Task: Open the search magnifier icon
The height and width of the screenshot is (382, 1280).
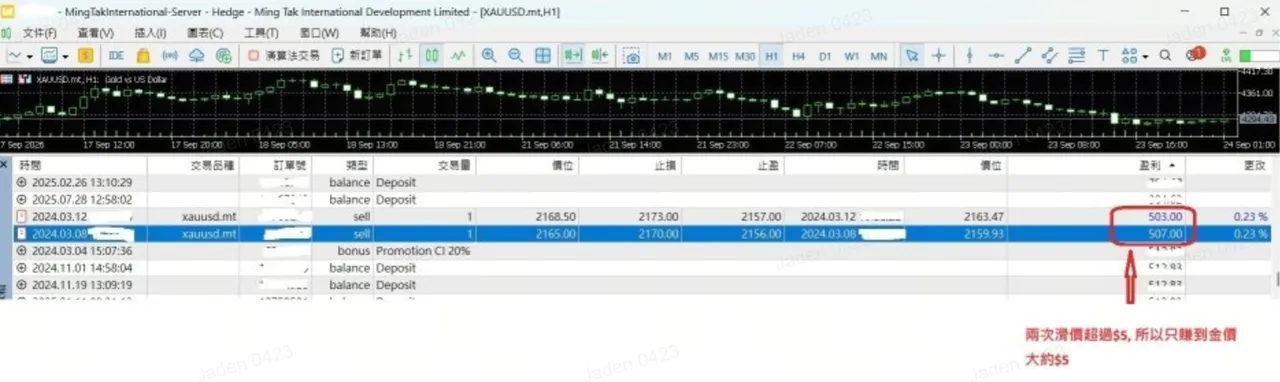Action: [x=1166, y=56]
